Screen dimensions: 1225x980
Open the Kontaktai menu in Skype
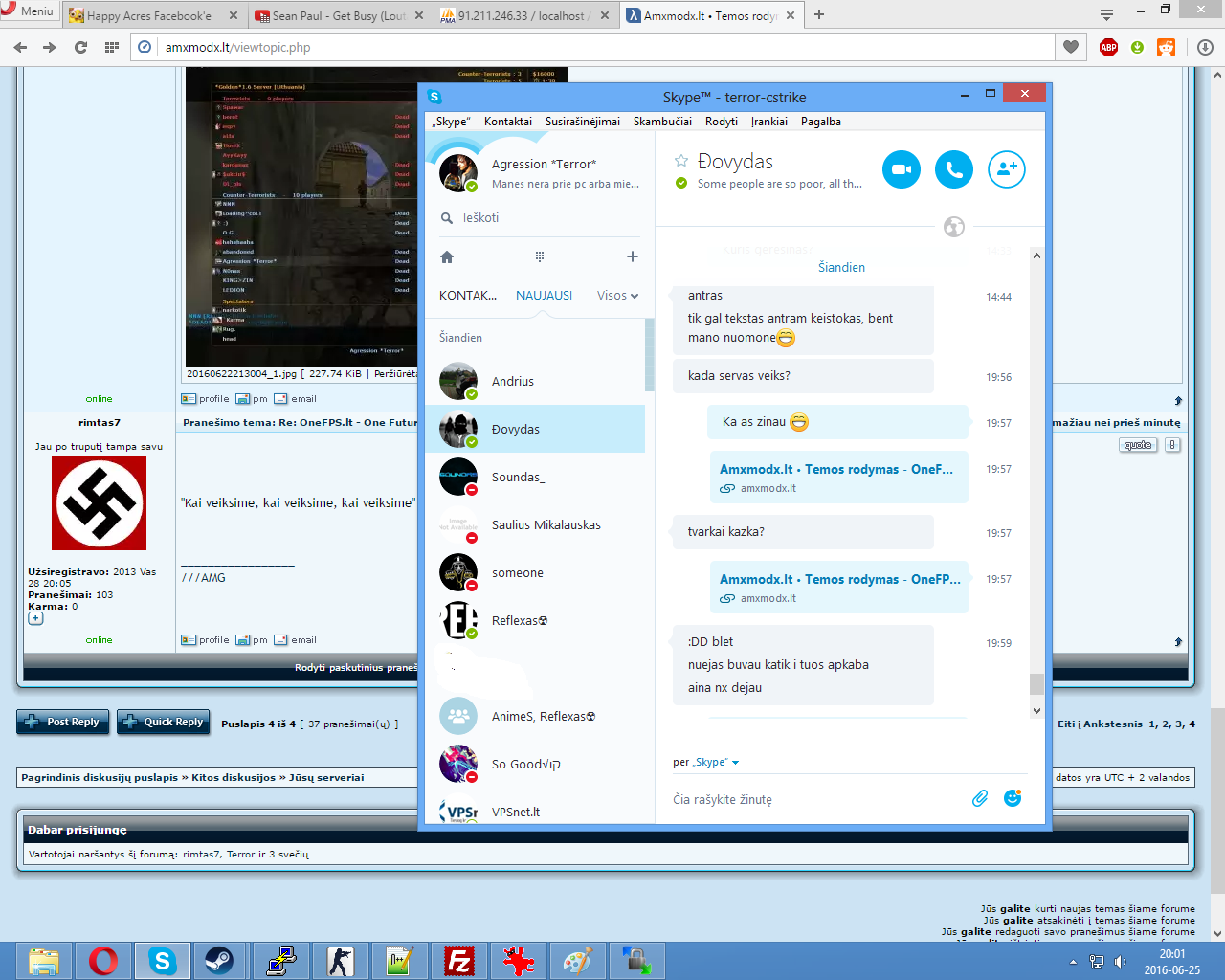508,122
